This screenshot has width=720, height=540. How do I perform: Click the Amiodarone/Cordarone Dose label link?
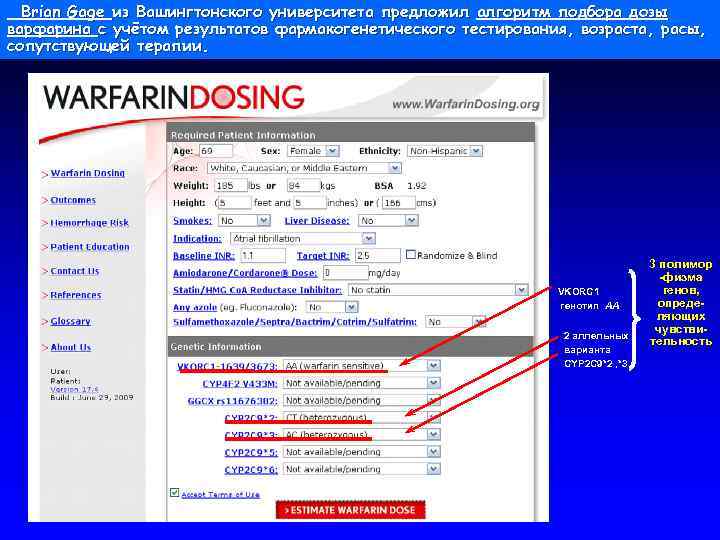point(245,273)
